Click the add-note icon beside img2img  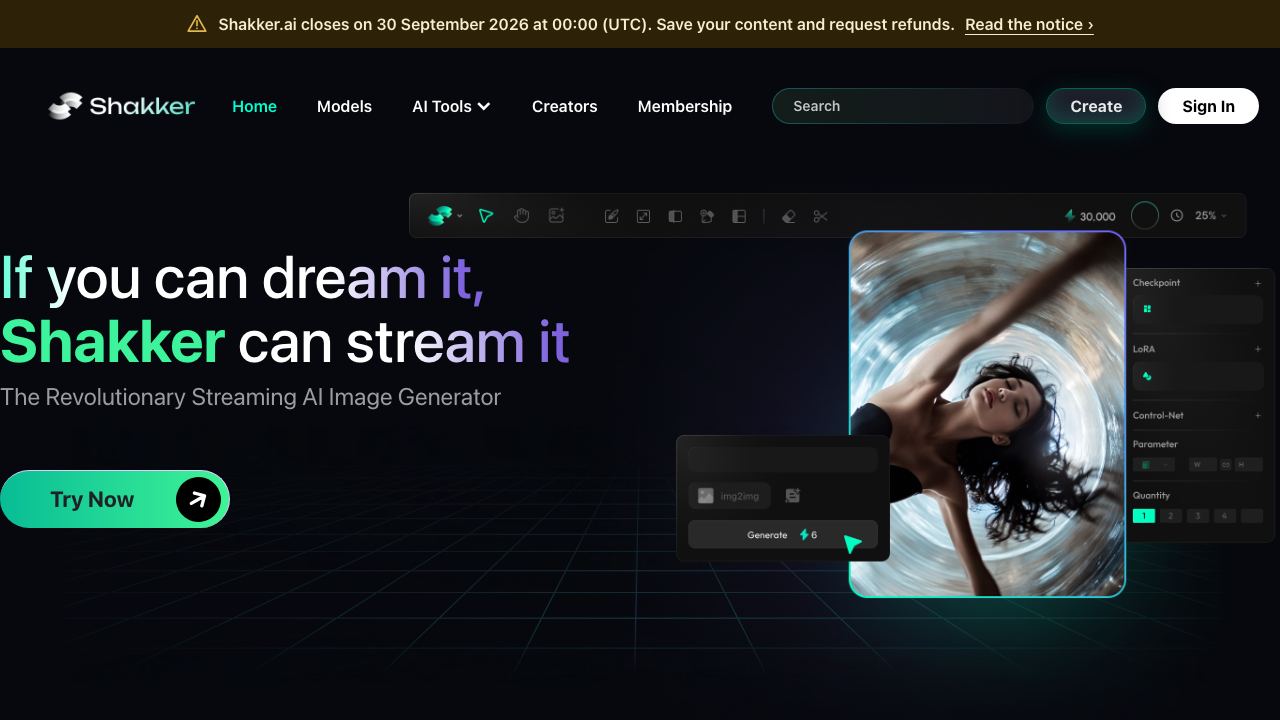(793, 495)
